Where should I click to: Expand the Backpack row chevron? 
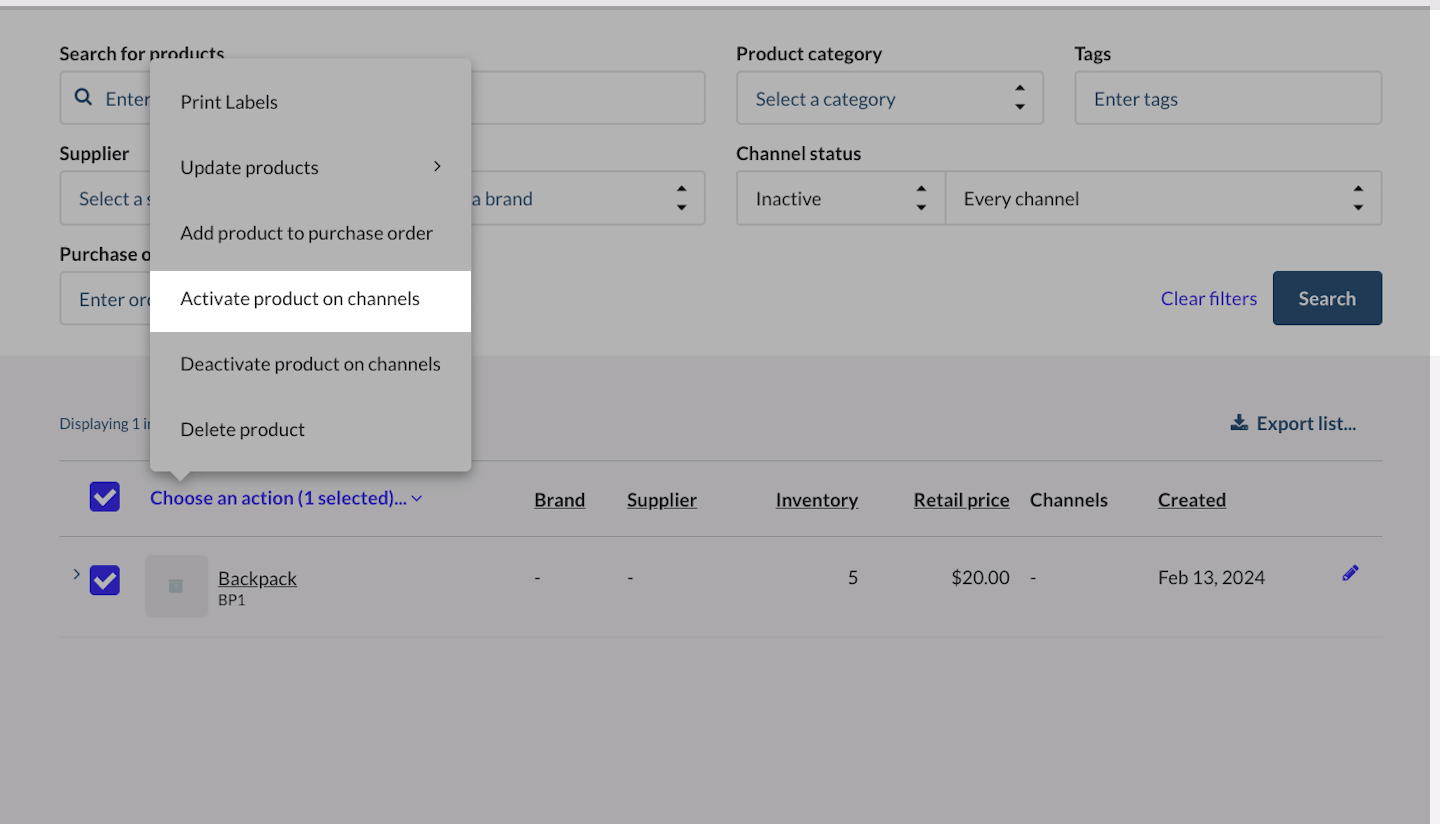[76, 575]
